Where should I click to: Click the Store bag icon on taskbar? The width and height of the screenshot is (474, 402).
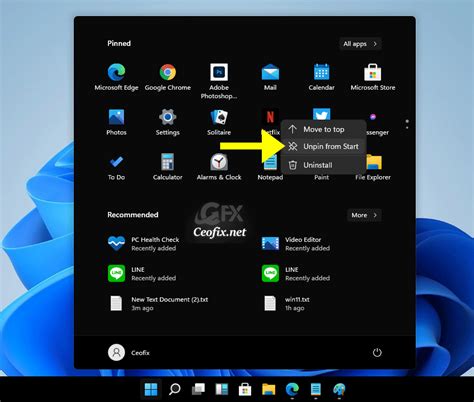click(x=245, y=389)
